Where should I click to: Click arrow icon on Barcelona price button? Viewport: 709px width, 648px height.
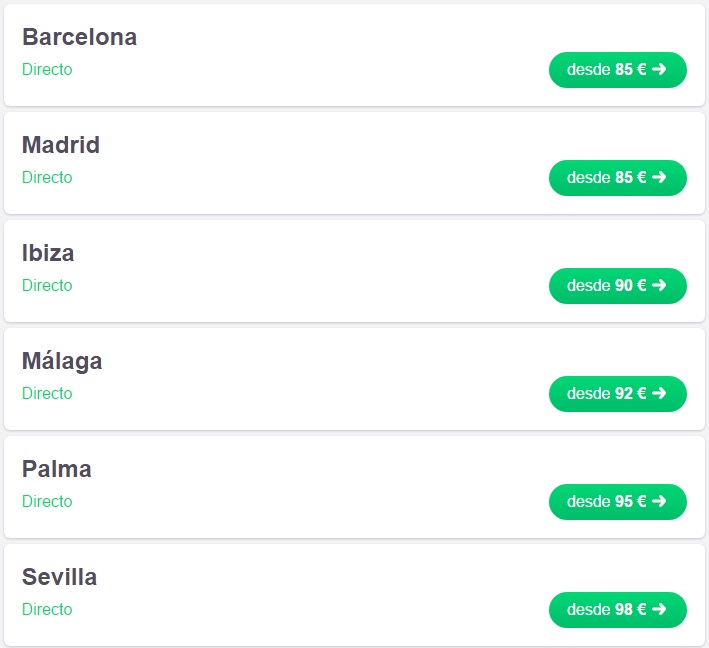pyautogui.click(x=659, y=69)
